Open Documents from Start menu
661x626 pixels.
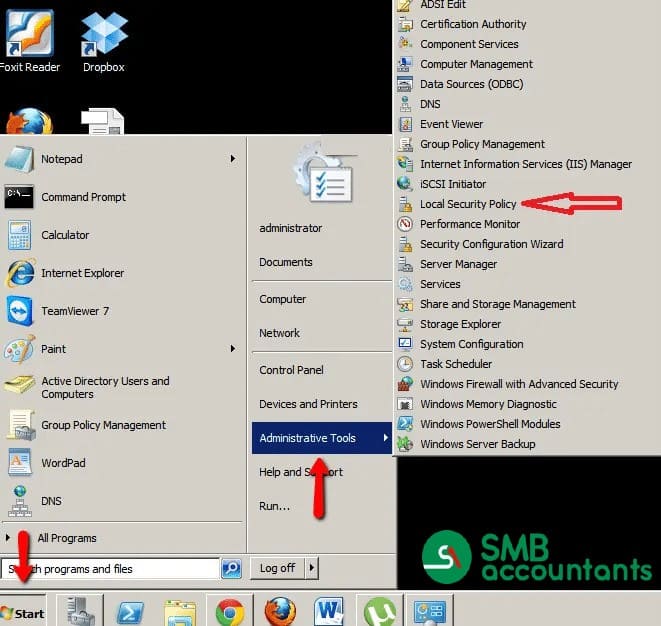(x=286, y=262)
